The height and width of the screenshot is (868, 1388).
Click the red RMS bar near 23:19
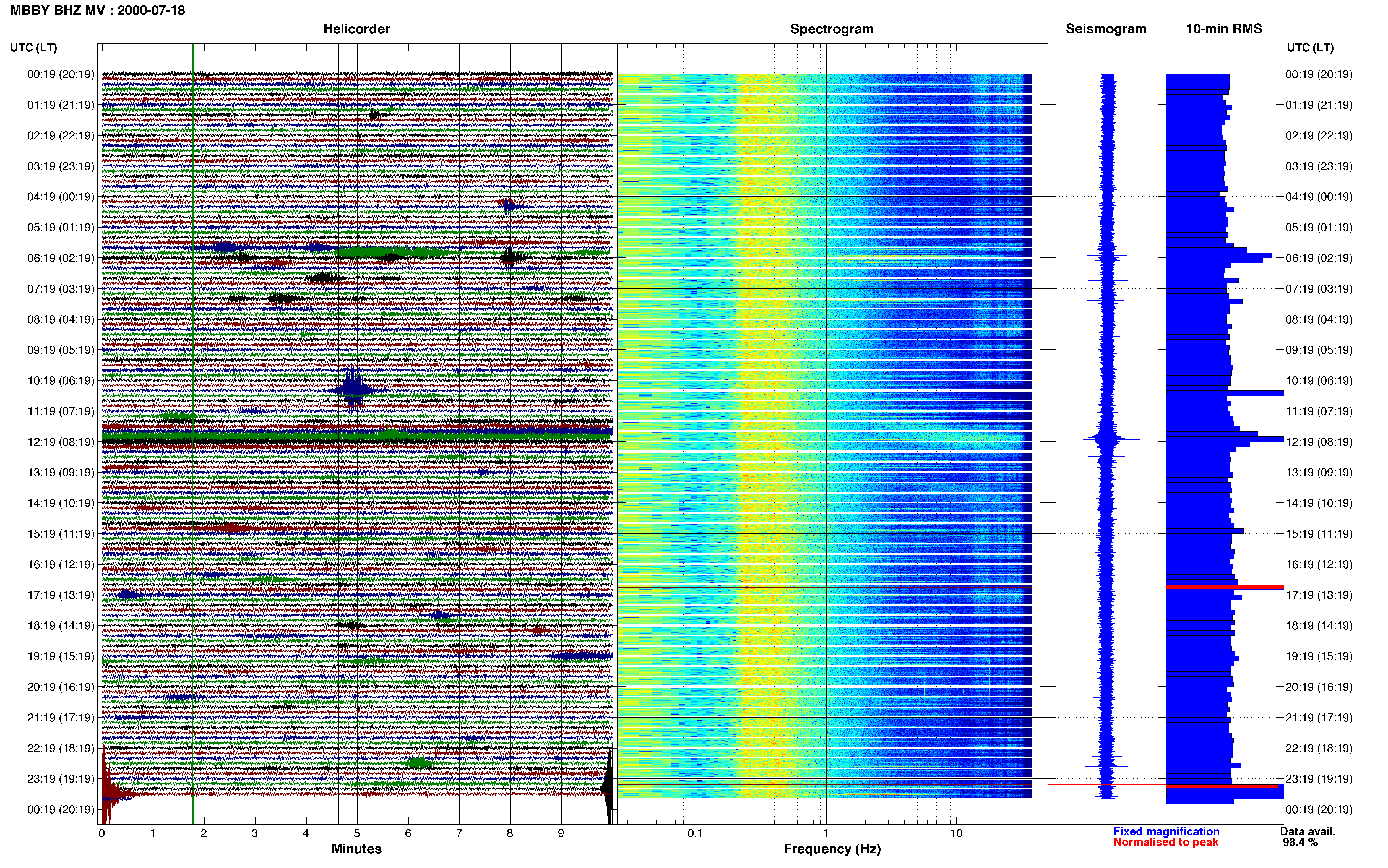click(1222, 786)
